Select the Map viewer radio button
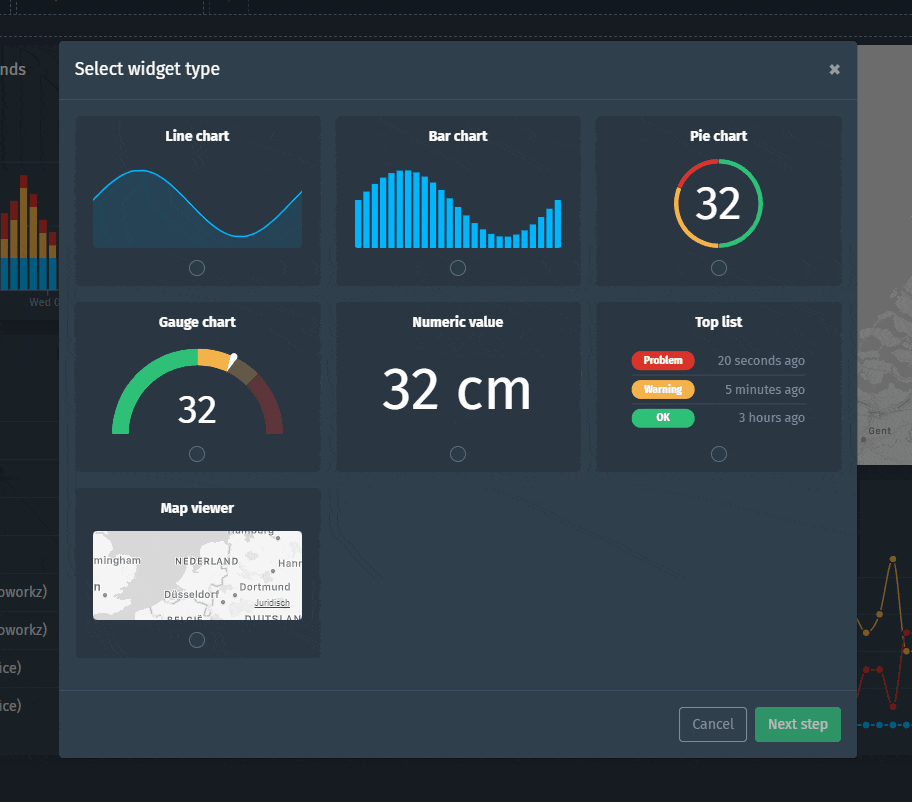The height and width of the screenshot is (802, 912). [x=197, y=639]
